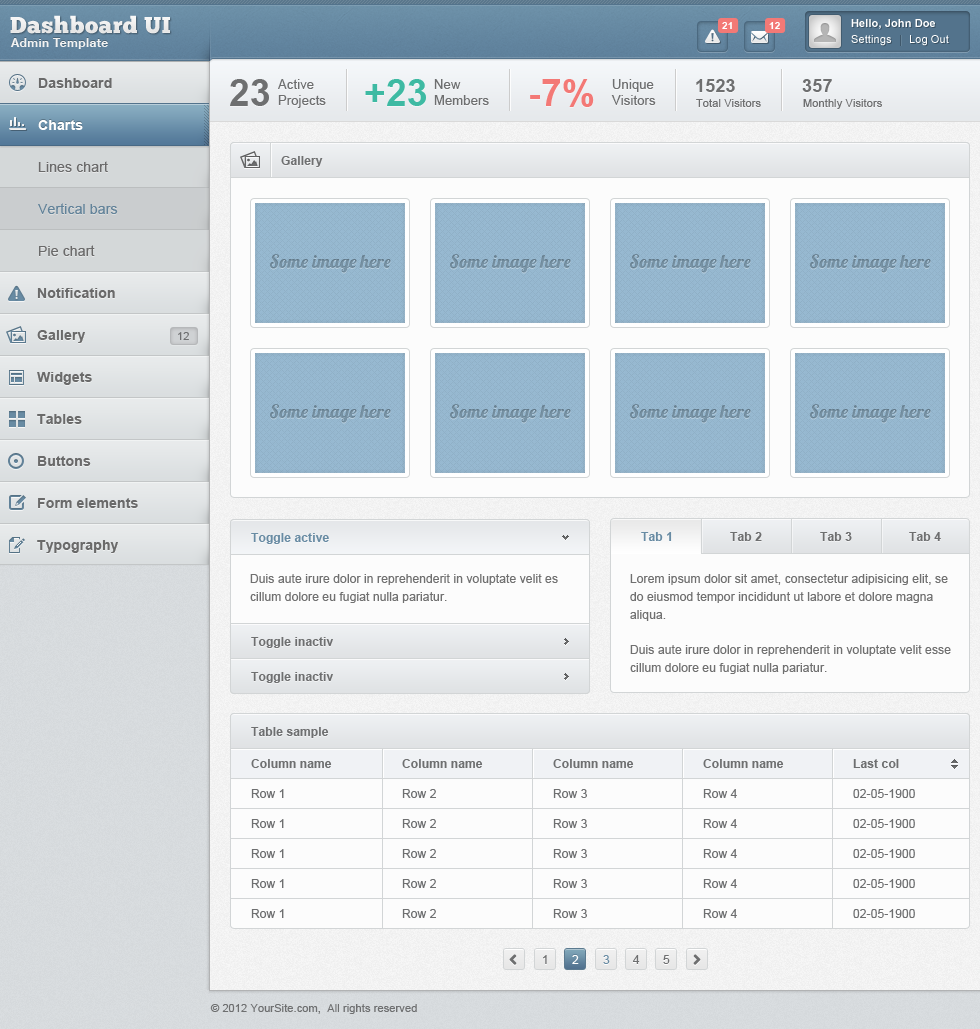Sort table by Last col arrows
This screenshot has height=1029, width=980.
tap(954, 764)
